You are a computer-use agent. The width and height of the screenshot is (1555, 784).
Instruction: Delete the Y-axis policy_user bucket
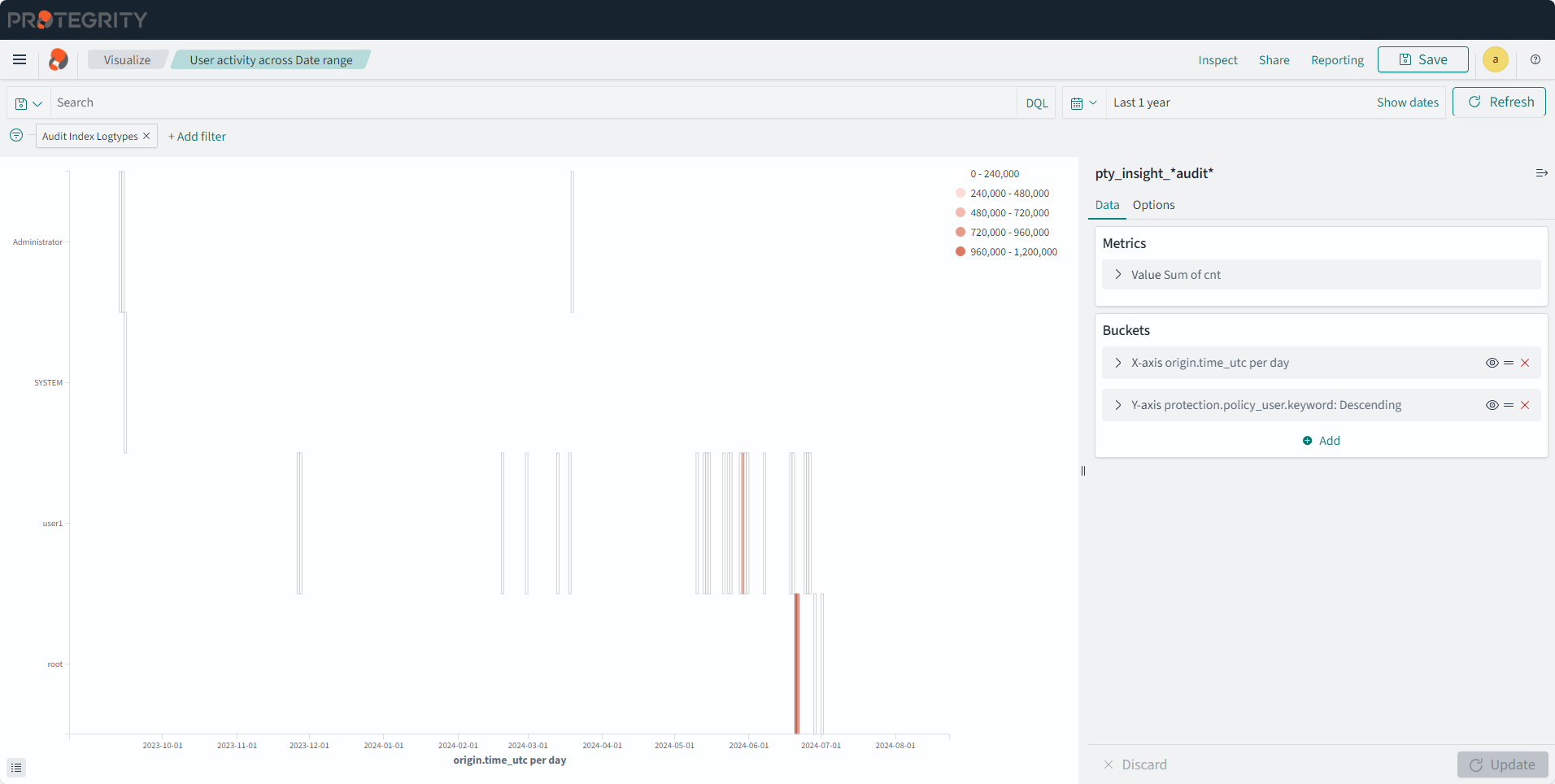click(x=1525, y=405)
